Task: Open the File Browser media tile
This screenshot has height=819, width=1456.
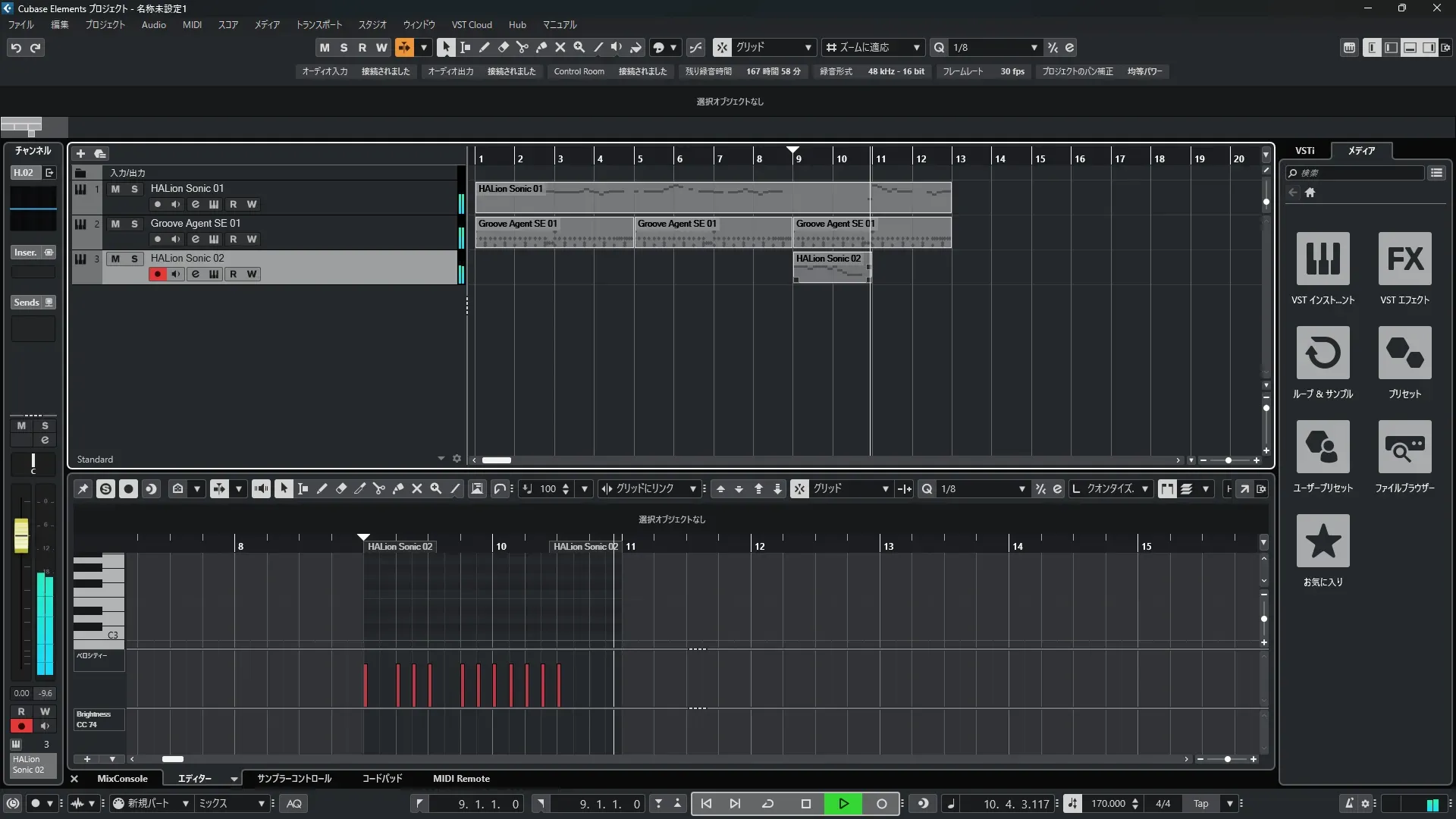Action: [x=1404, y=447]
